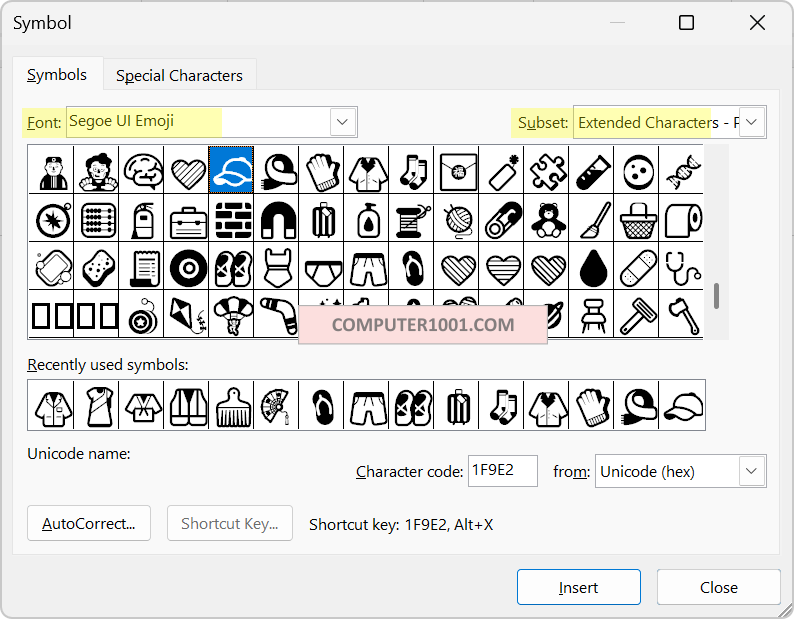Pick the heart with horizontal stripes symbol
The image size is (794, 619).
[501, 266]
